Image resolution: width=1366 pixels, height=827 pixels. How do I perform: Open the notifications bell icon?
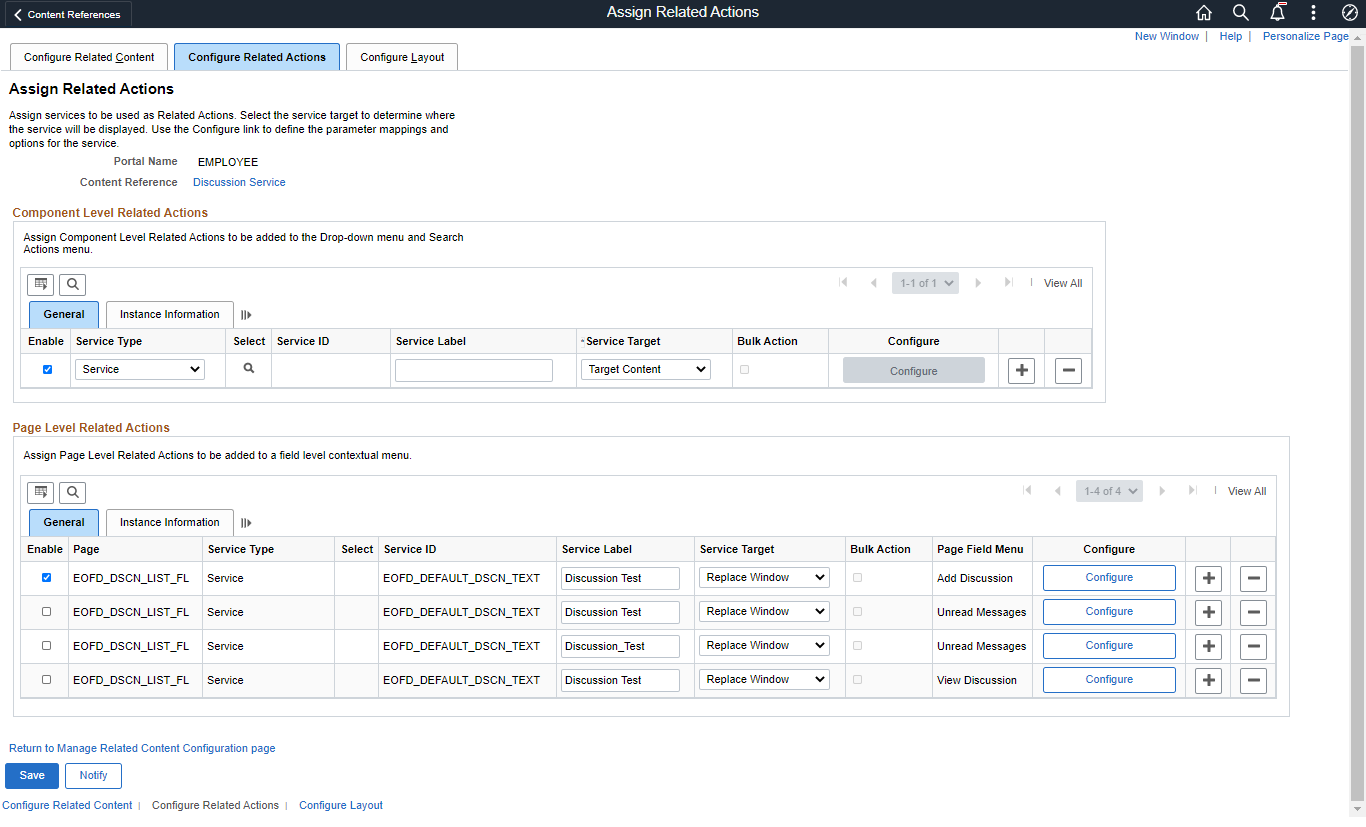click(1277, 13)
